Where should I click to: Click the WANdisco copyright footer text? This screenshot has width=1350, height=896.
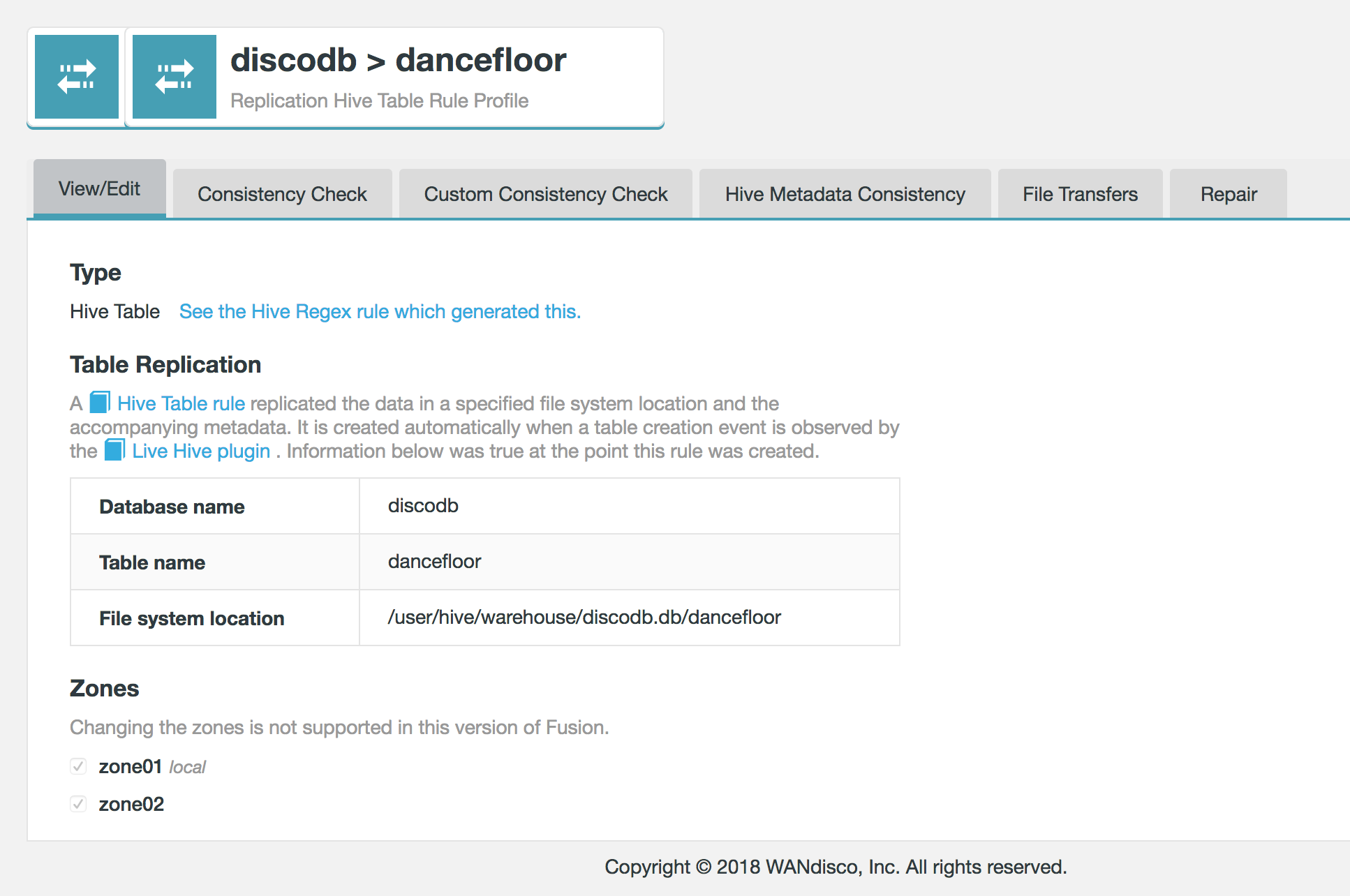tap(836, 867)
